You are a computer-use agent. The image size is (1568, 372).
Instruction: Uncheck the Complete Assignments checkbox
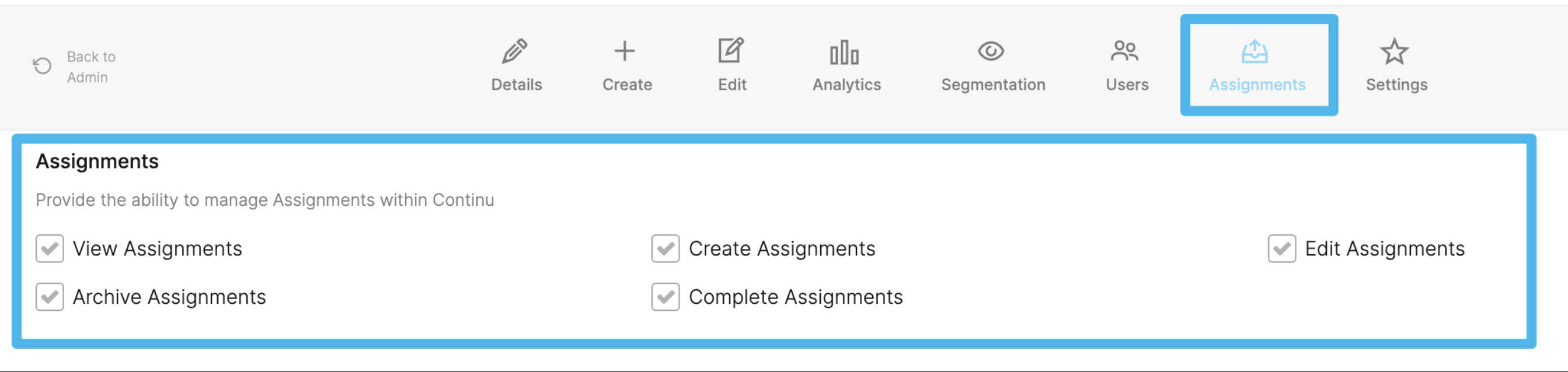665,297
